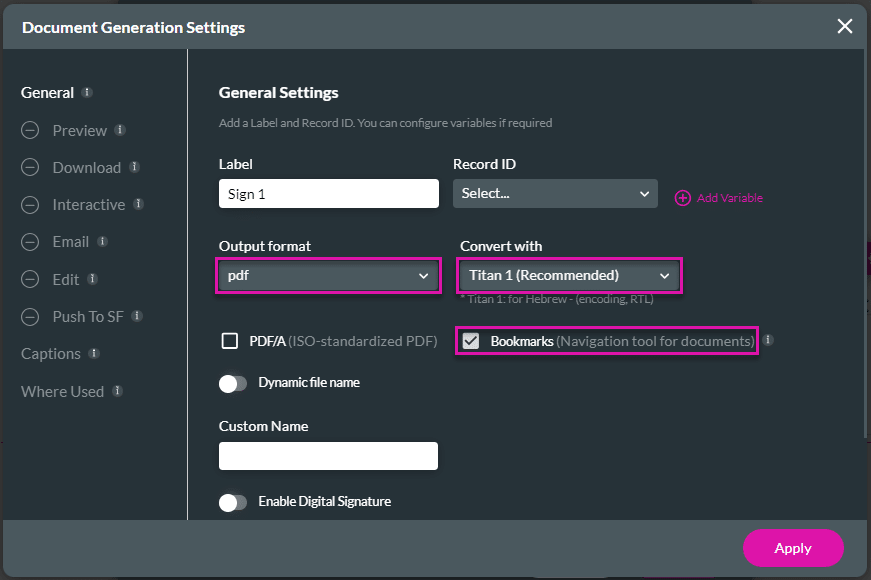Toggle on Dynamic file name

pos(233,383)
